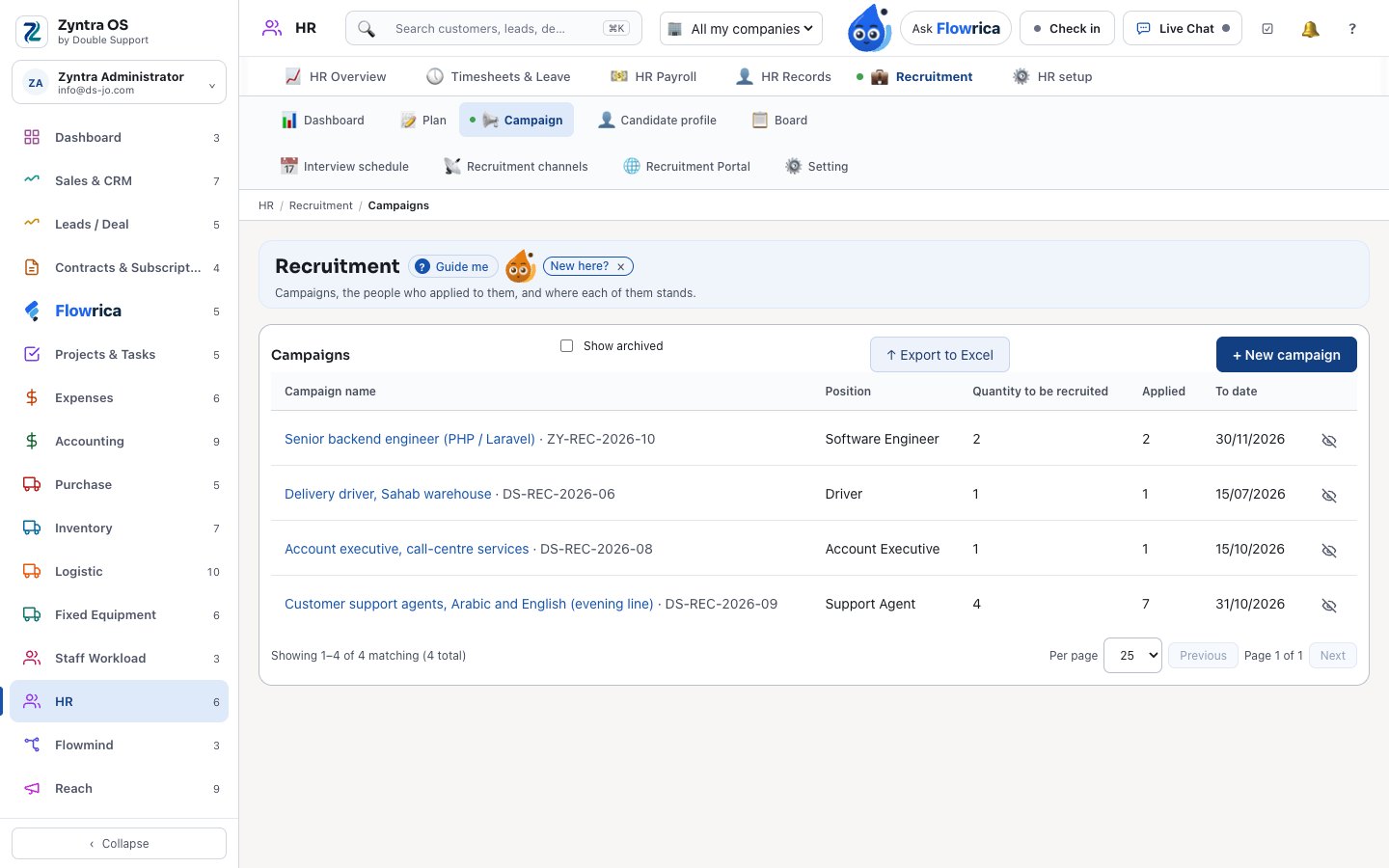Collapse the sidebar with Collapse button
Viewport: 1389px width, 868px height.
click(120, 844)
